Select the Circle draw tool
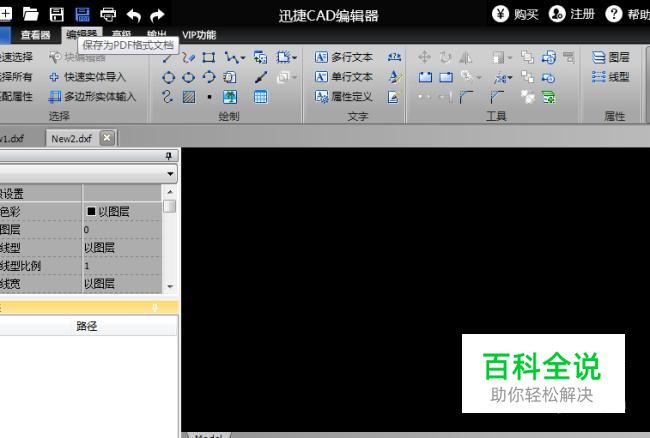The width and height of the screenshot is (650, 438). (168, 77)
